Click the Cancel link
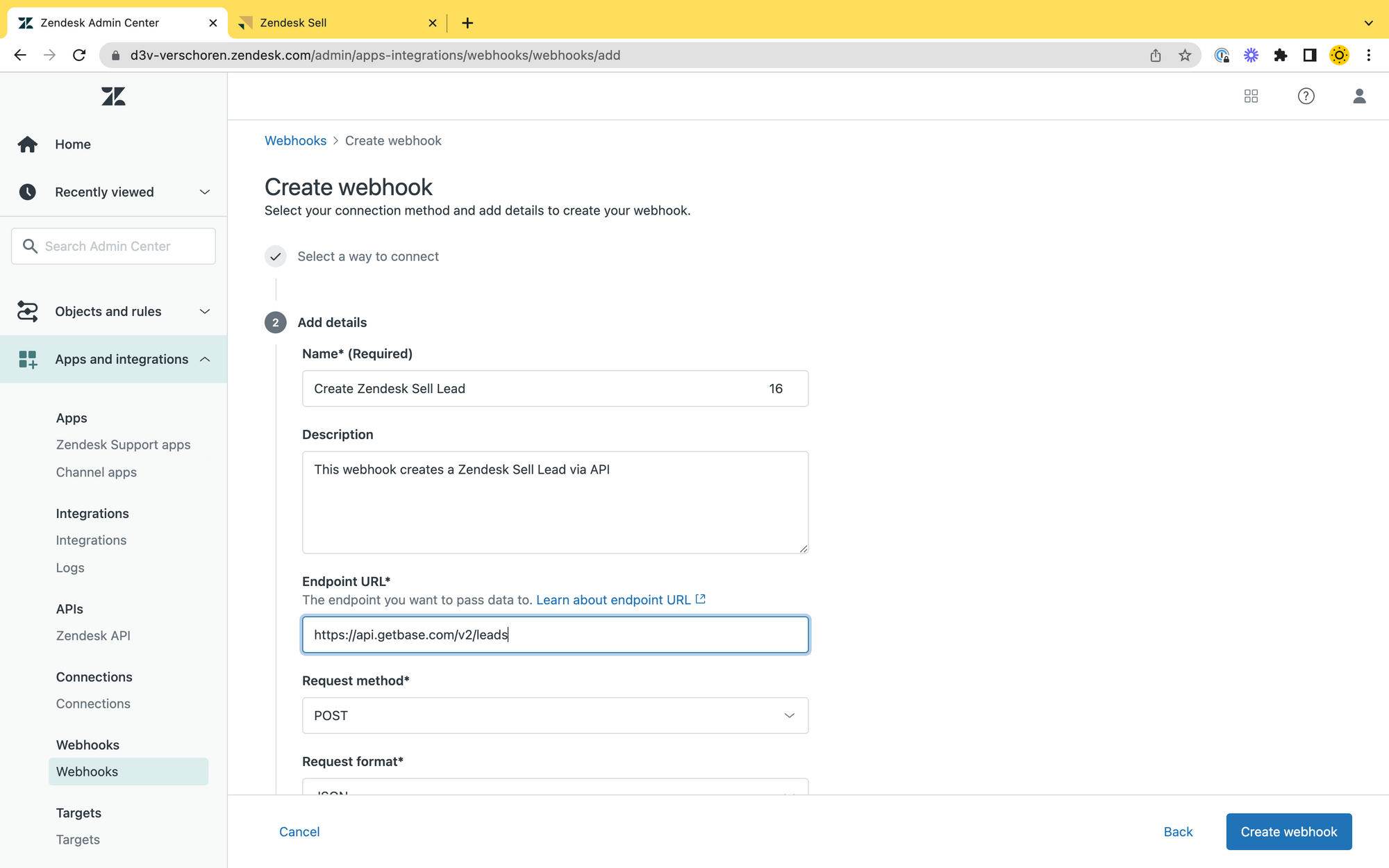This screenshot has height=868, width=1389. (x=299, y=832)
